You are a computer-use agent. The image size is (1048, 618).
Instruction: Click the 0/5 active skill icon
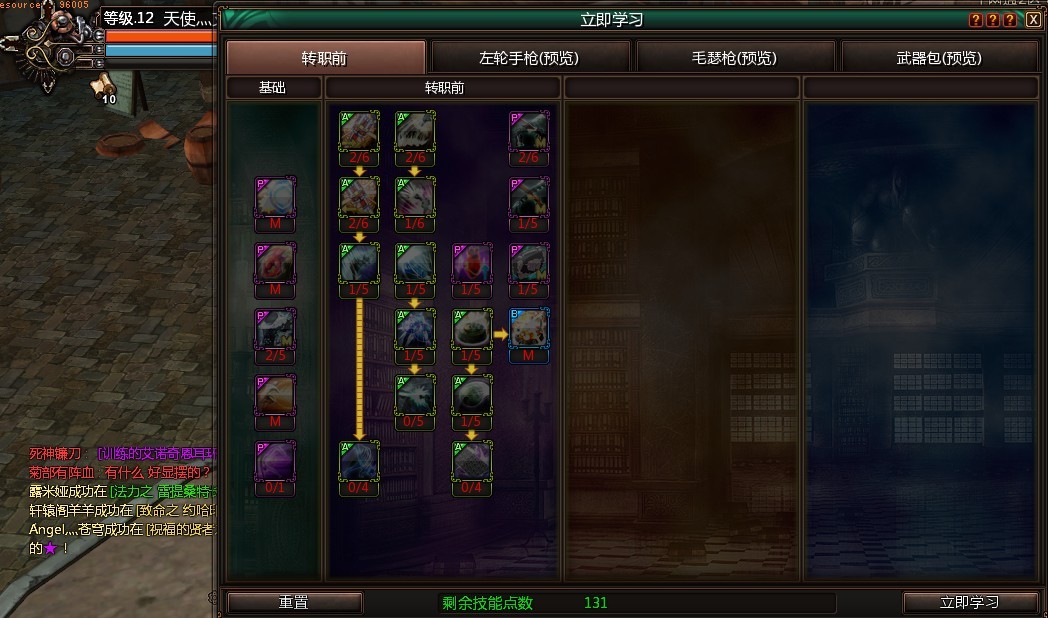pos(414,396)
